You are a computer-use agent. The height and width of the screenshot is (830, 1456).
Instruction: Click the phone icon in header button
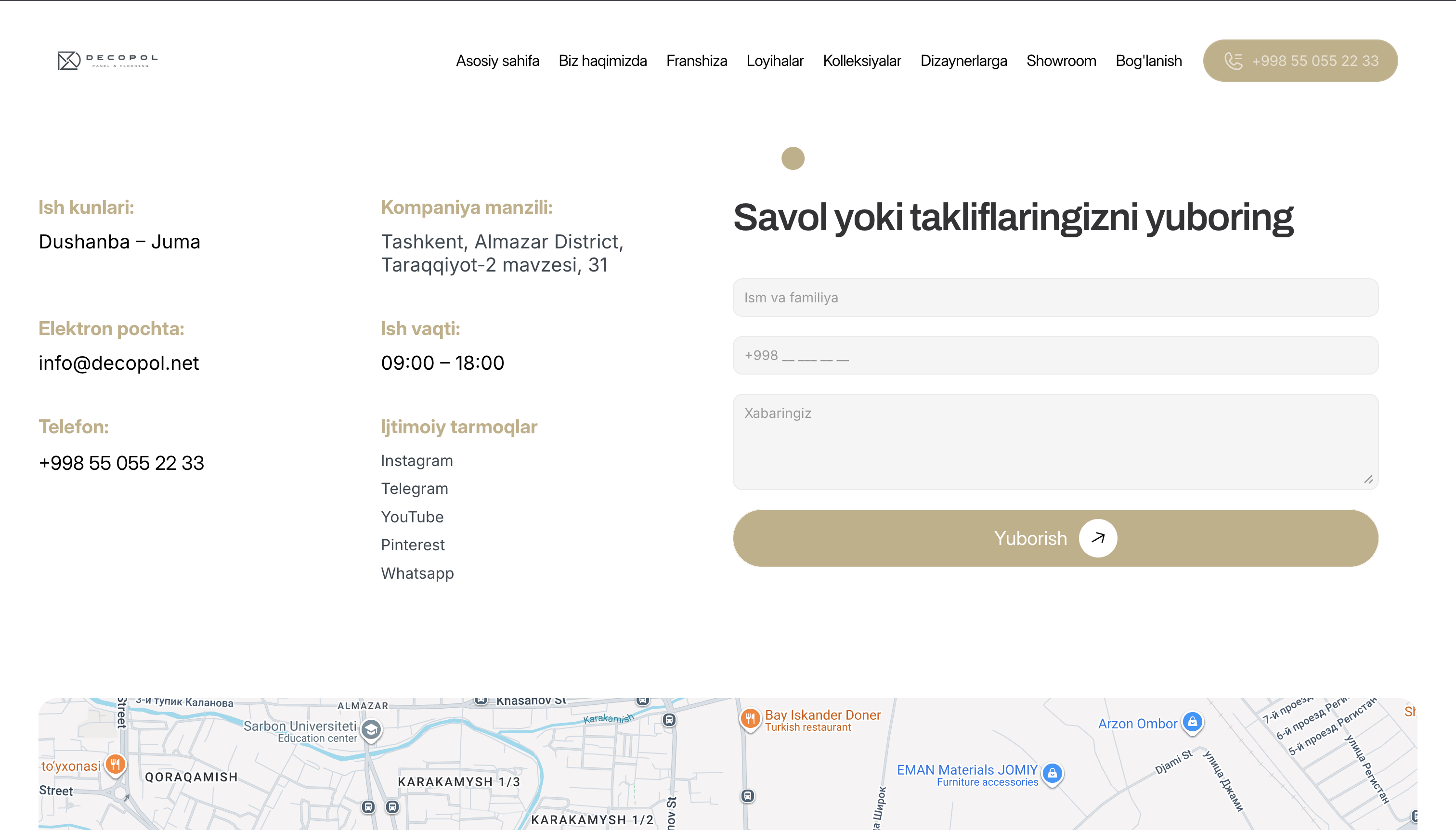pyautogui.click(x=1233, y=61)
